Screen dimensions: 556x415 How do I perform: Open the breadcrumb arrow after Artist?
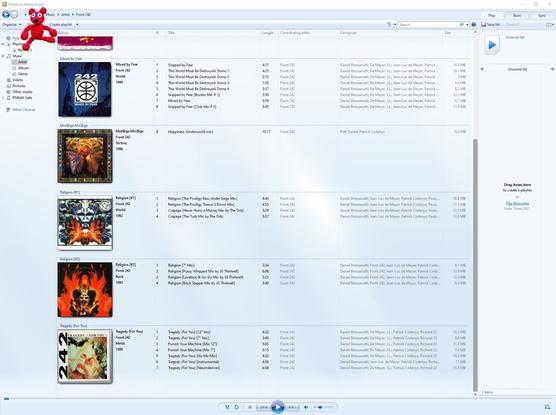click(73, 15)
